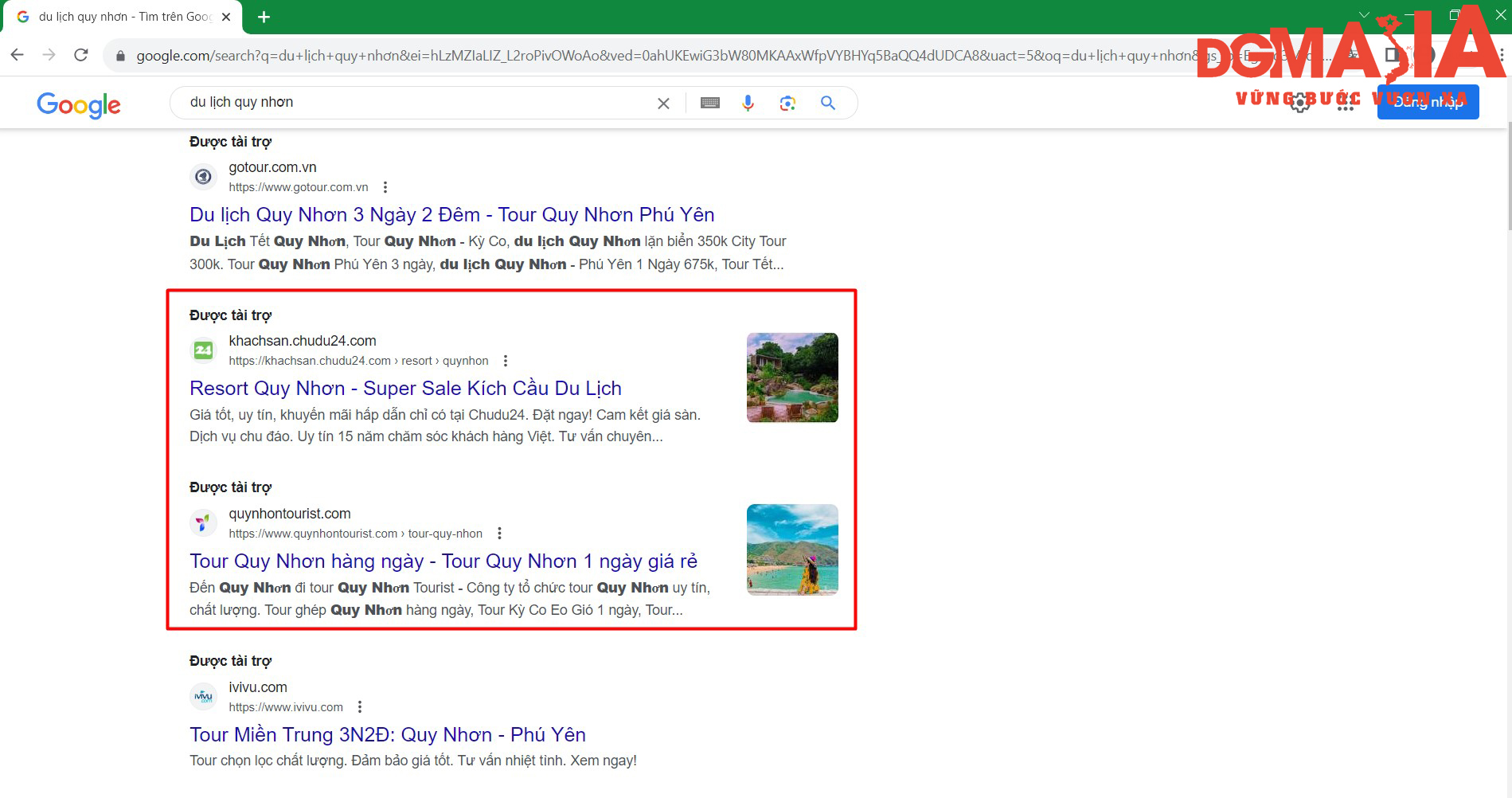Open 'Resort Quy Nhơn - Super Sale' link

click(405, 389)
